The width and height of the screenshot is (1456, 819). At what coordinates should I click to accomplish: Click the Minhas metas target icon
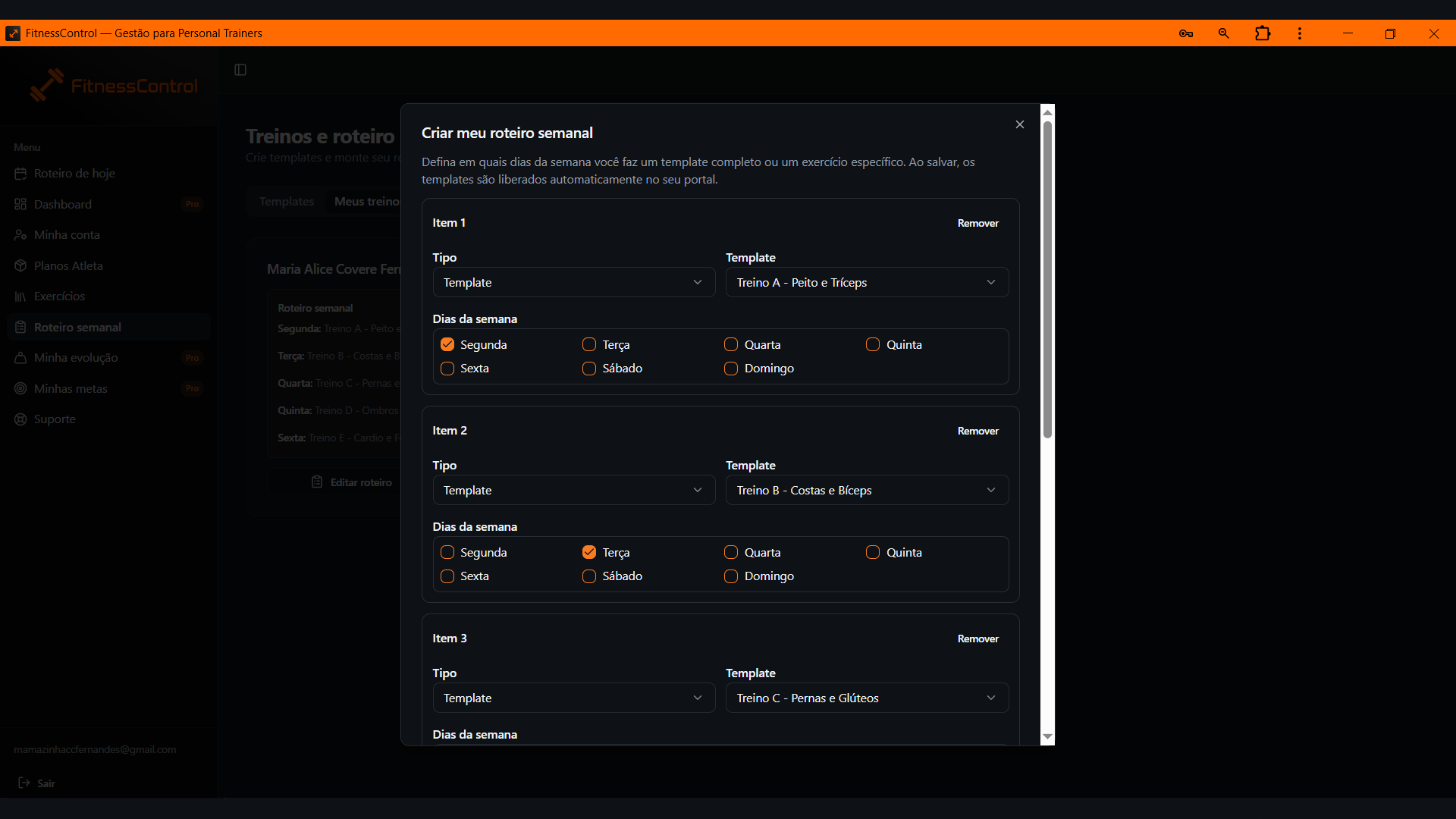(x=20, y=388)
